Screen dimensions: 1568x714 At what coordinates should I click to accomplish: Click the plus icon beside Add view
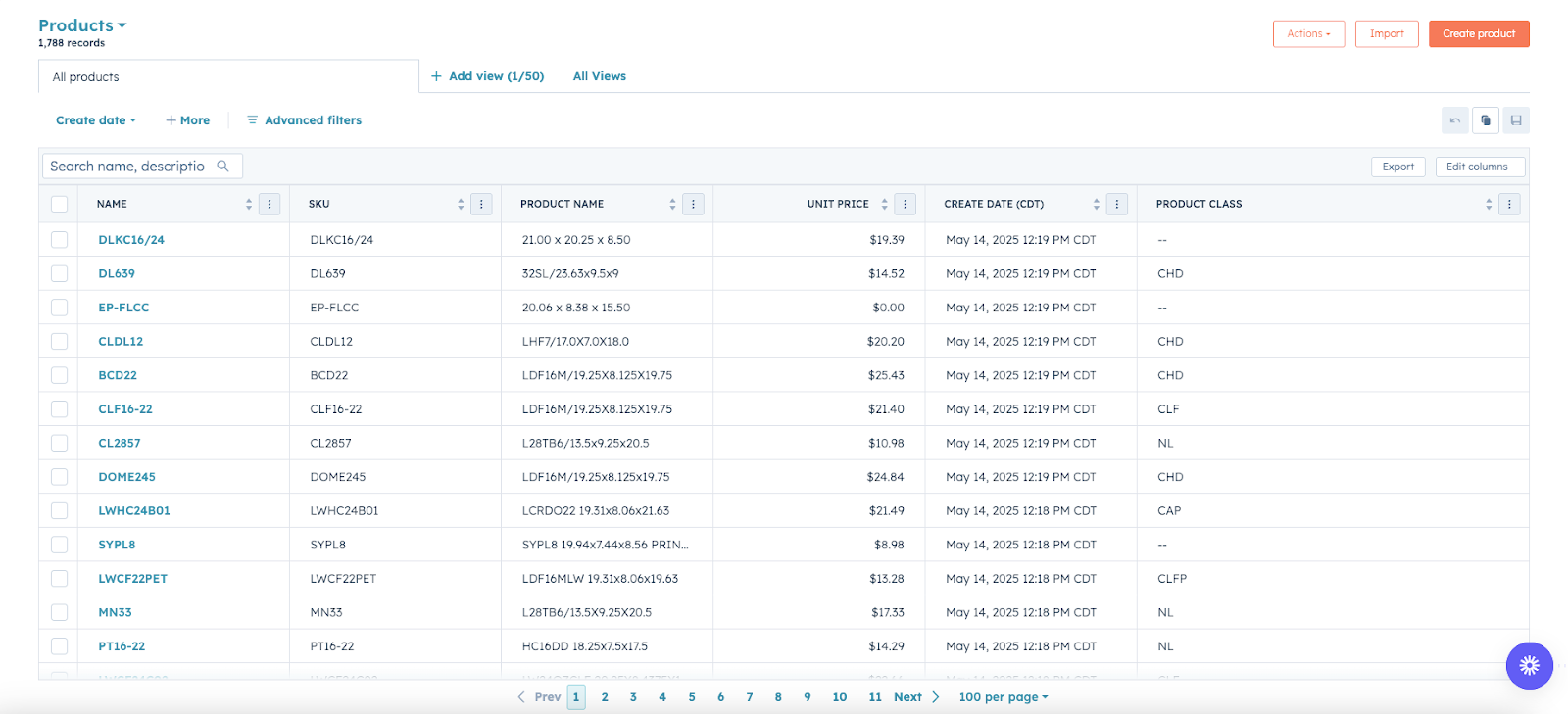click(x=436, y=76)
